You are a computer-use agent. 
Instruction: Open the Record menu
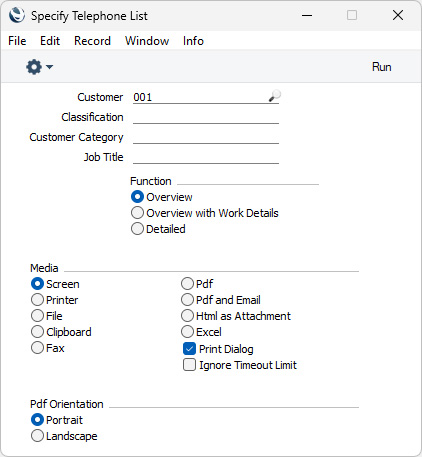pyautogui.click(x=92, y=41)
